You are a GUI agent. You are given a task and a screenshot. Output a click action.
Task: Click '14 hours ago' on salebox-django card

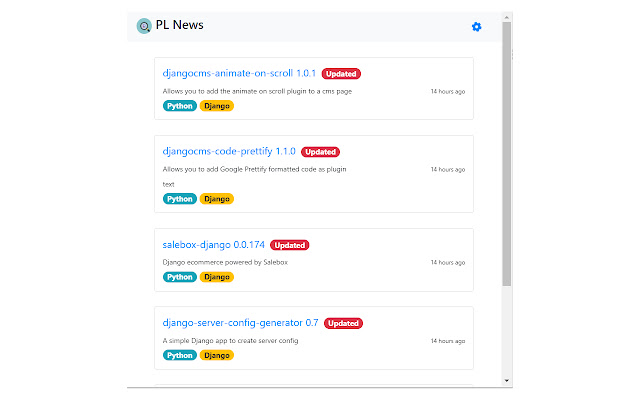pos(448,262)
